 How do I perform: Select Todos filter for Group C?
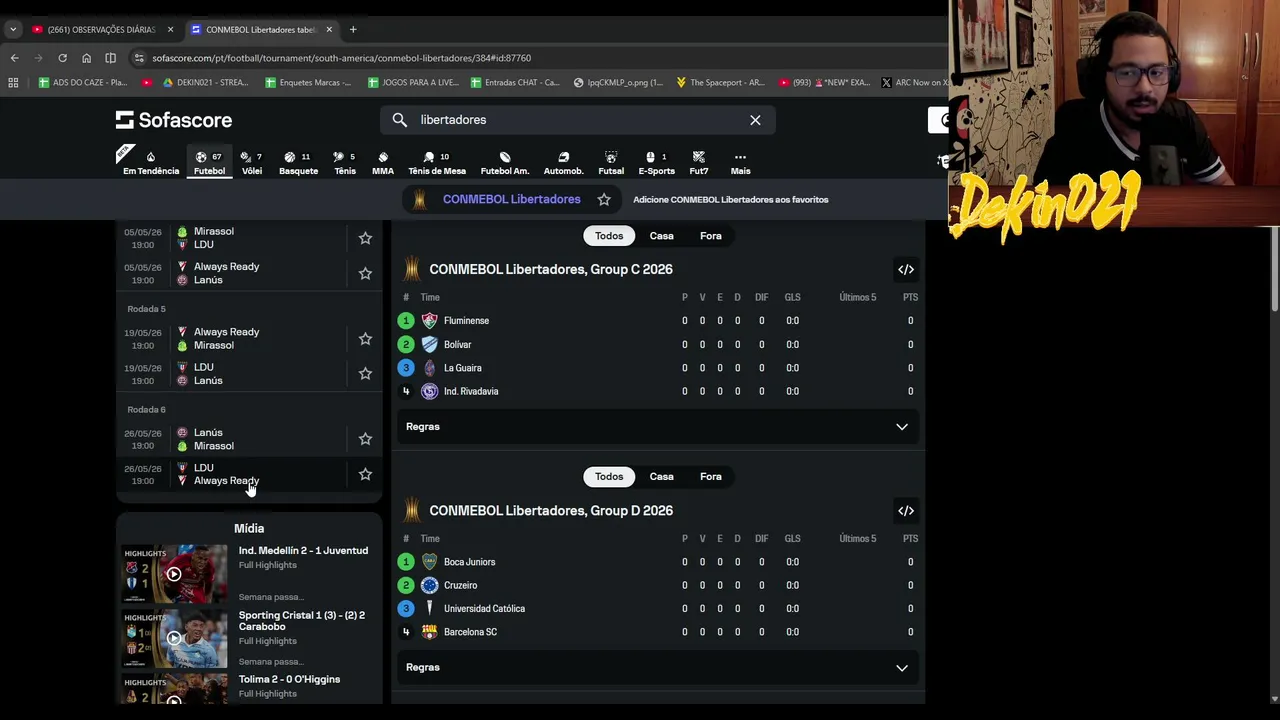609,236
